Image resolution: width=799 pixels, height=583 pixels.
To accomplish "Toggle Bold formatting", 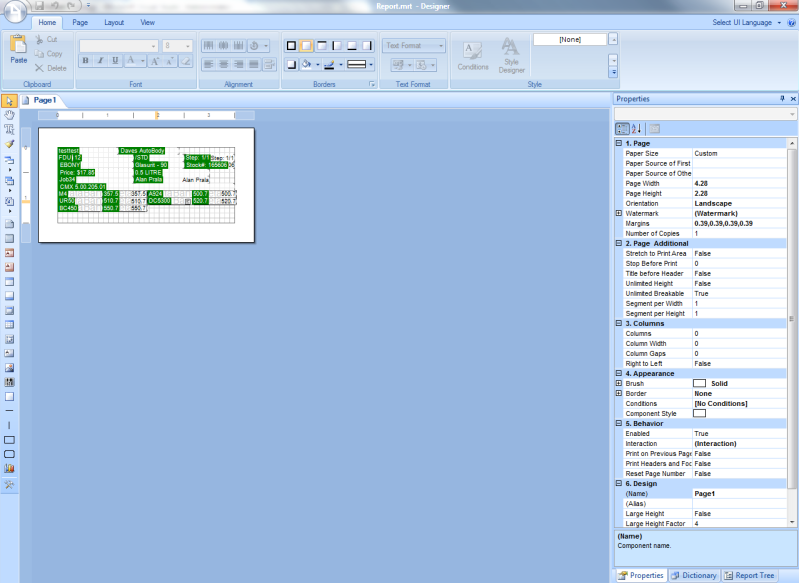I will [85, 61].
